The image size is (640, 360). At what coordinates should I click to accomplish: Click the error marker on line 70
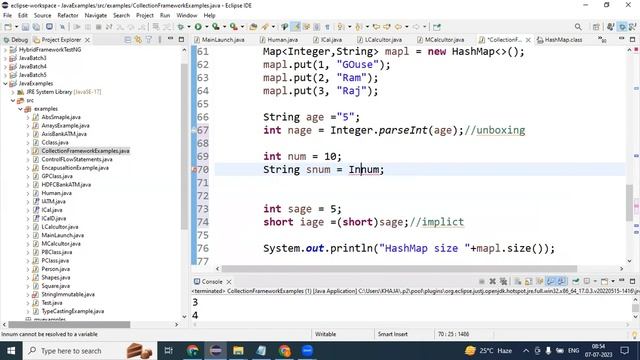[194, 170]
